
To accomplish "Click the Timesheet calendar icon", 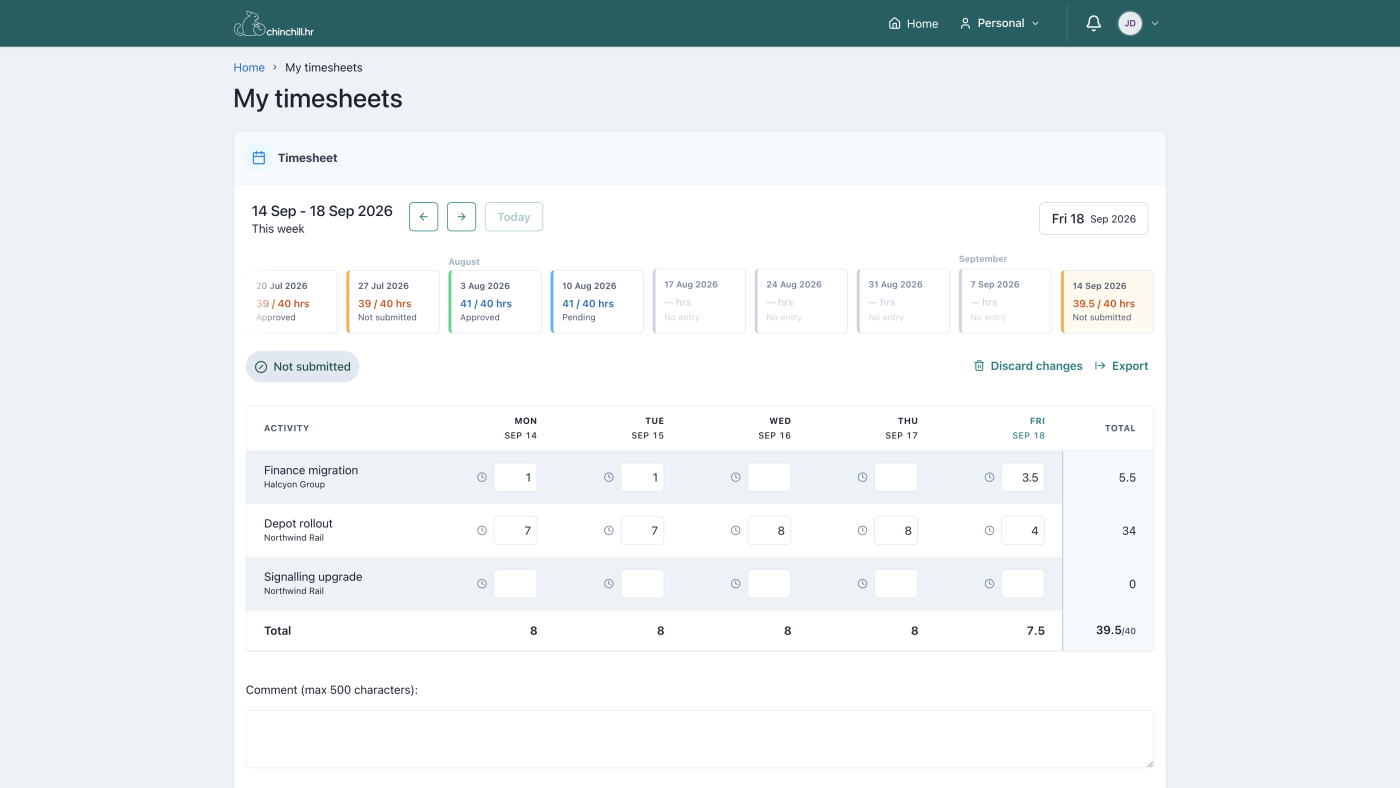I will click(259, 158).
